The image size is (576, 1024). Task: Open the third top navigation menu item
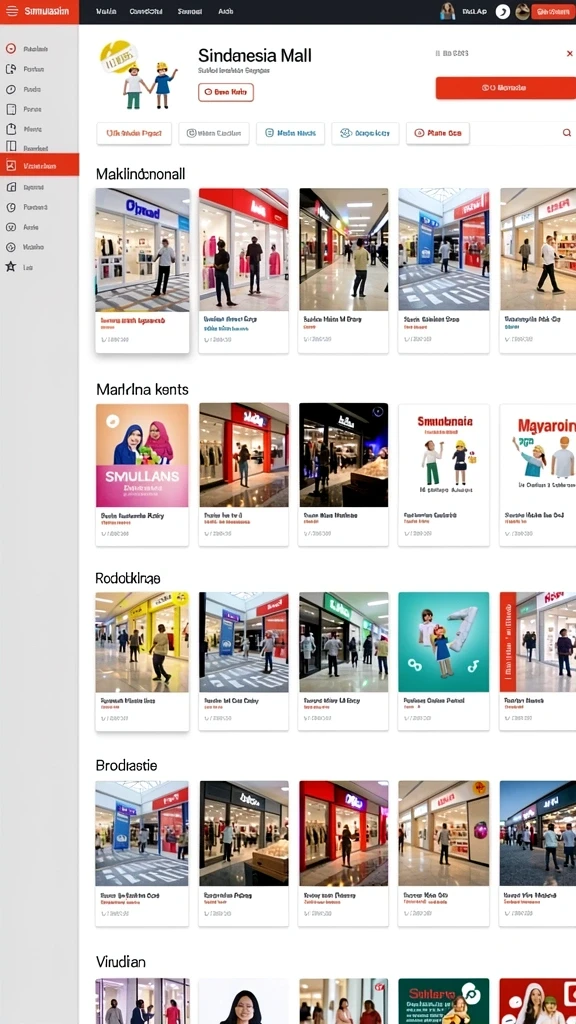[189, 12]
